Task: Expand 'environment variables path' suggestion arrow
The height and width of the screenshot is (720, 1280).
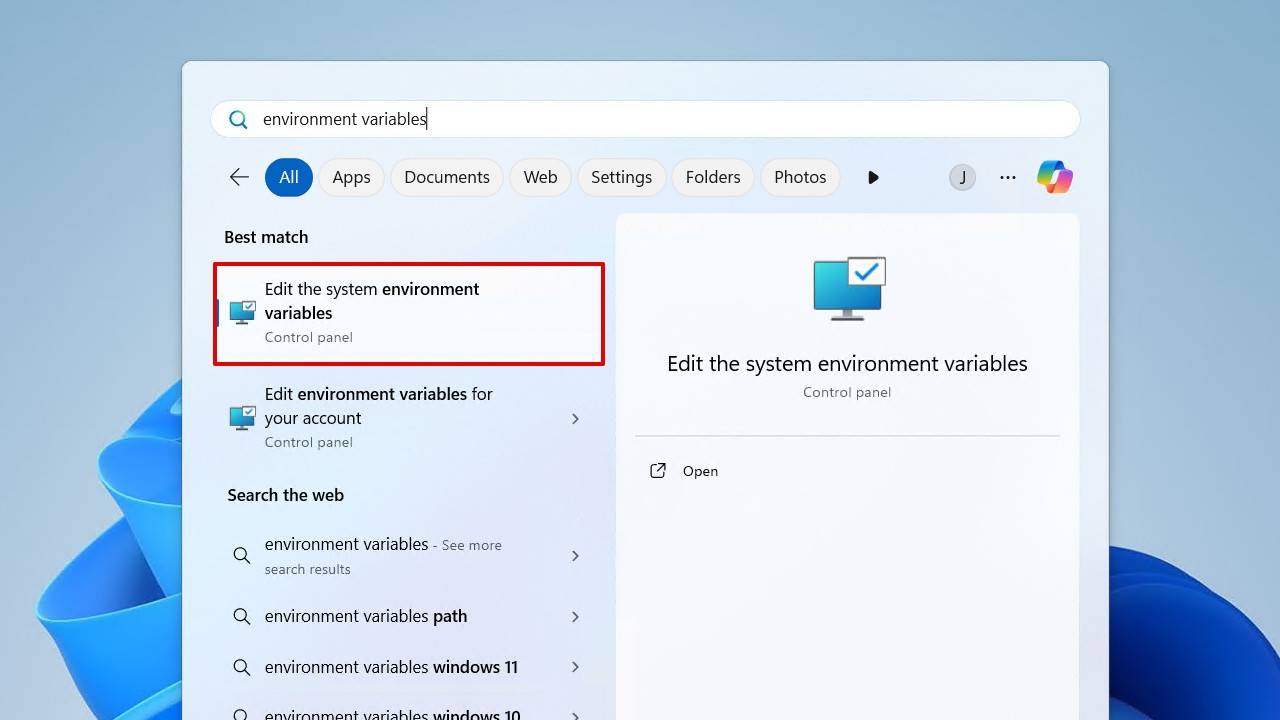Action: 575,617
